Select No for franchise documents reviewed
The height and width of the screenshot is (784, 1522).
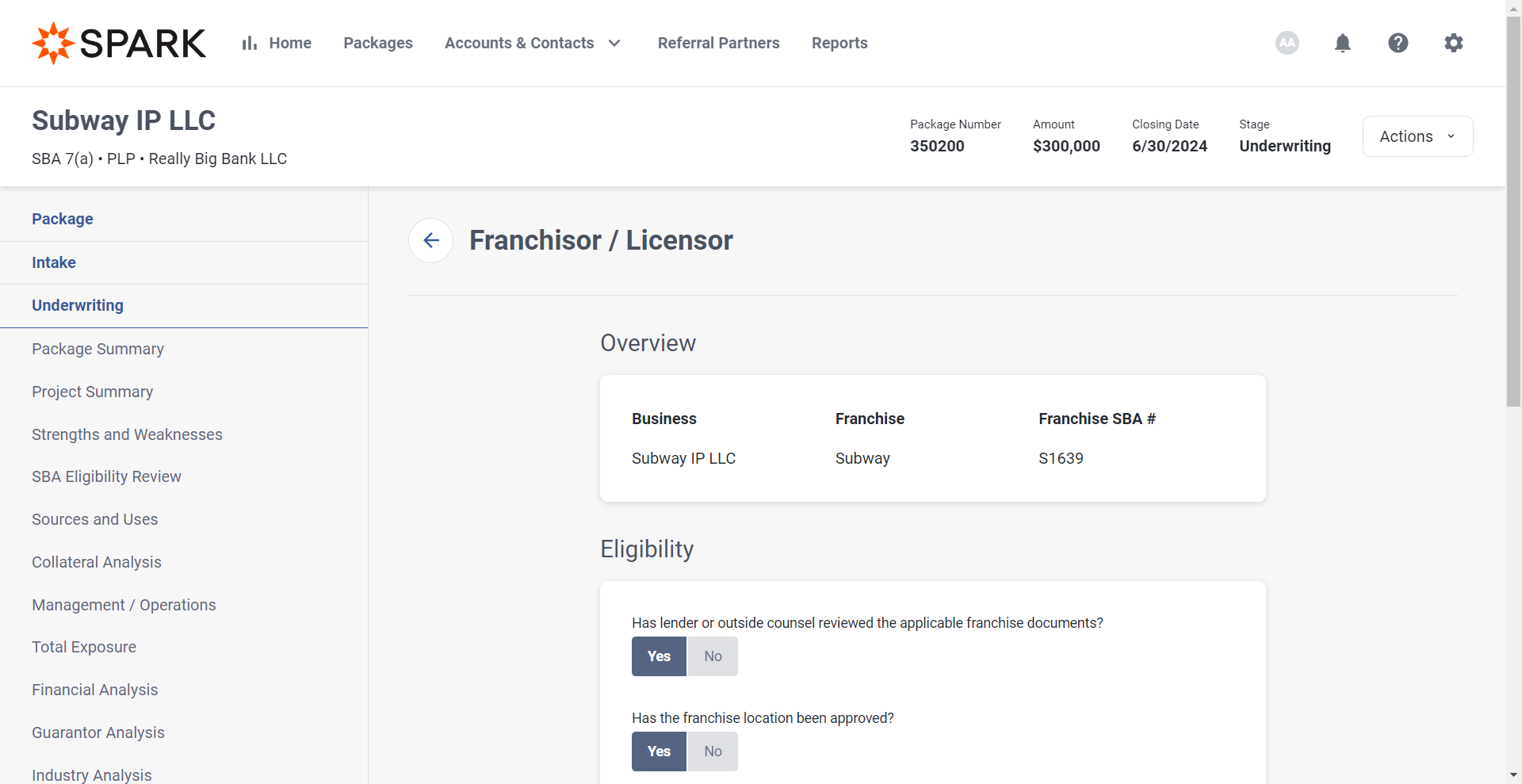[x=713, y=656]
